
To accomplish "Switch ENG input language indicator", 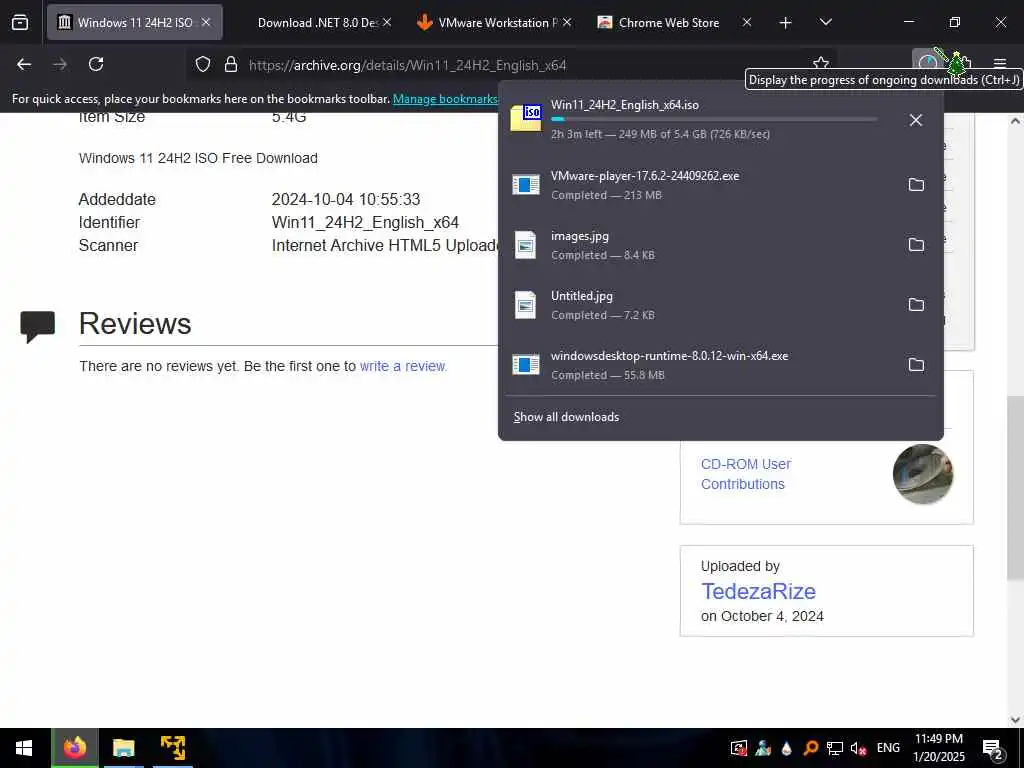I will click(x=888, y=748).
